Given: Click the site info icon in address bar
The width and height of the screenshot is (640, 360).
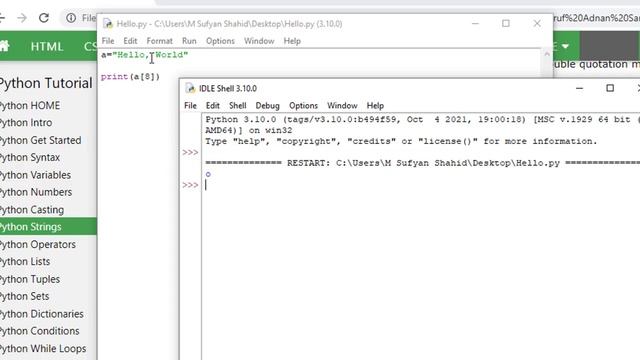Looking at the screenshot, I should (71, 18).
